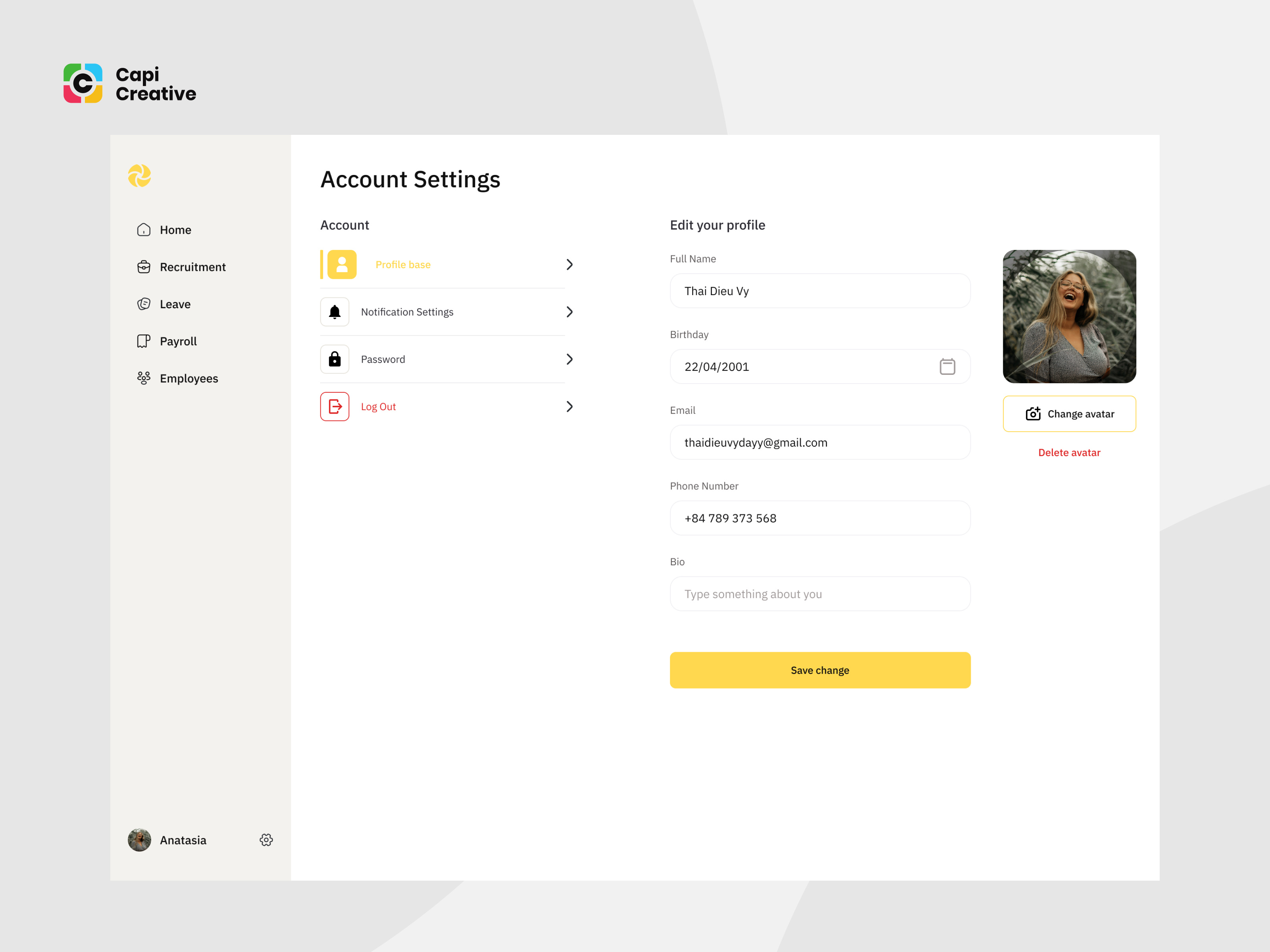The width and height of the screenshot is (1270, 952).
Task: Expand the Password row chevron
Action: pyautogui.click(x=570, y=359)
